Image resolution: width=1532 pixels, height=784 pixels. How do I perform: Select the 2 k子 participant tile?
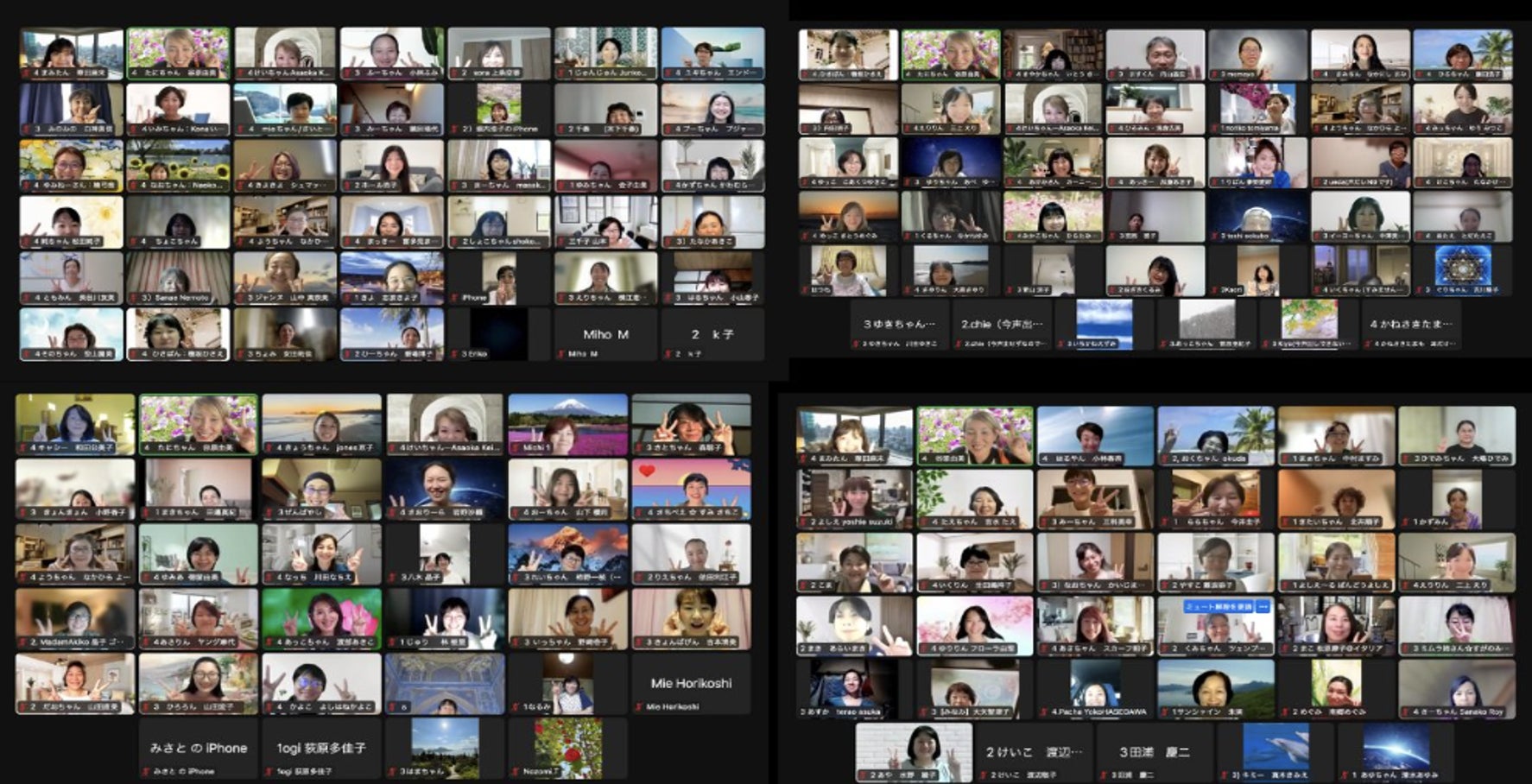(712, 334)
